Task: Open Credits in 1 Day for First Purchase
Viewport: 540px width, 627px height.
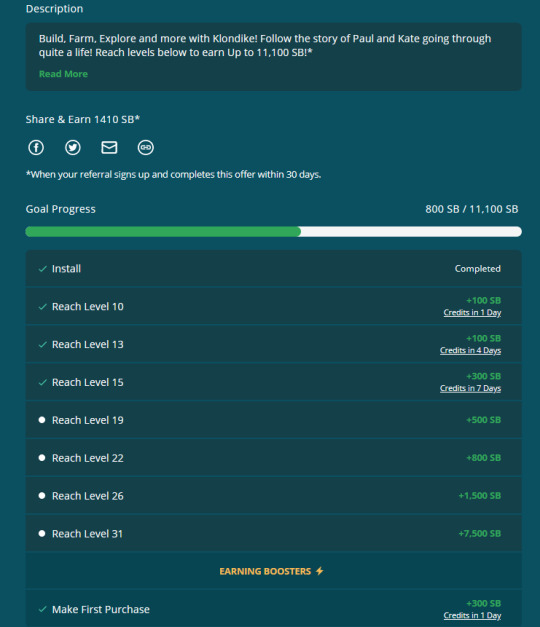Action: coord(472,615)
